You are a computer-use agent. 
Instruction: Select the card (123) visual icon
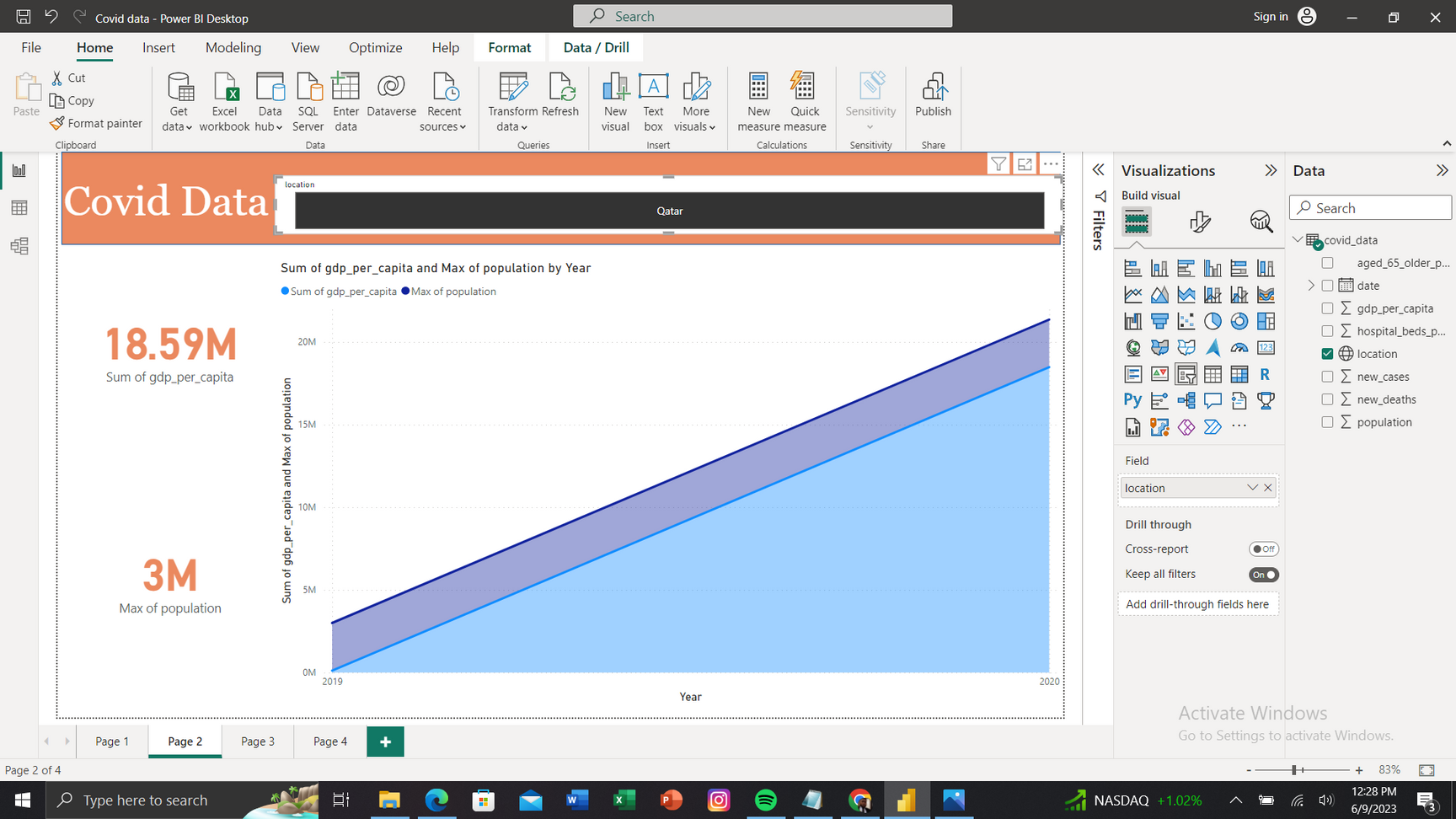[x=1266, y=347]
